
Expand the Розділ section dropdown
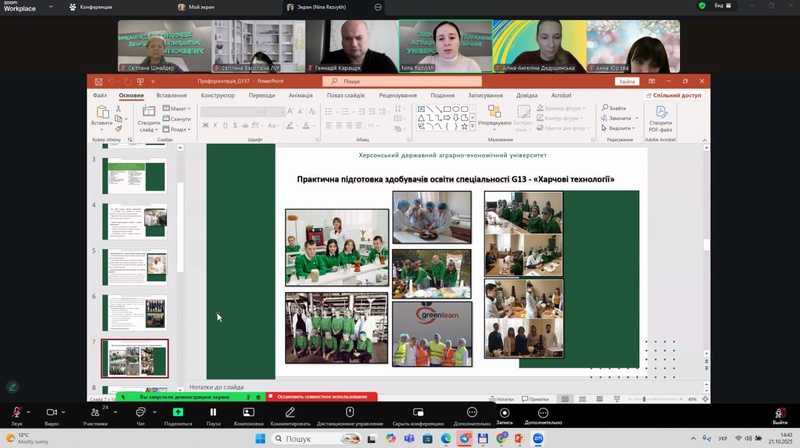178,129
